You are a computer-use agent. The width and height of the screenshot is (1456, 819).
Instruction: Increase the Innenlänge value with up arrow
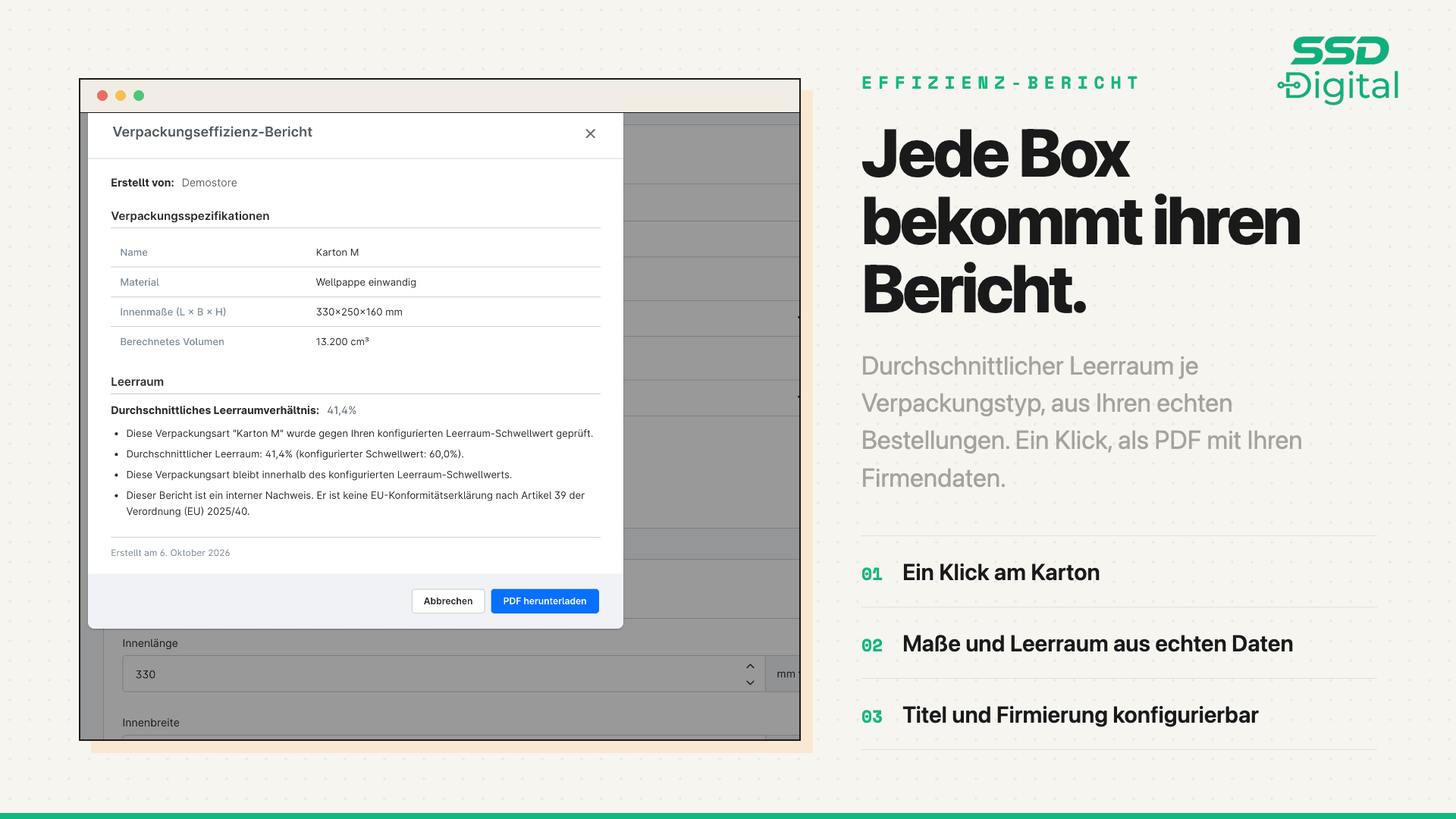(750, 666)
